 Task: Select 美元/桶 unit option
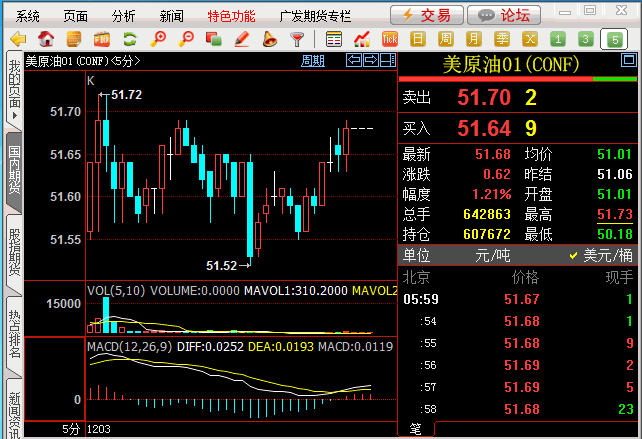click(x=601, y=255)
